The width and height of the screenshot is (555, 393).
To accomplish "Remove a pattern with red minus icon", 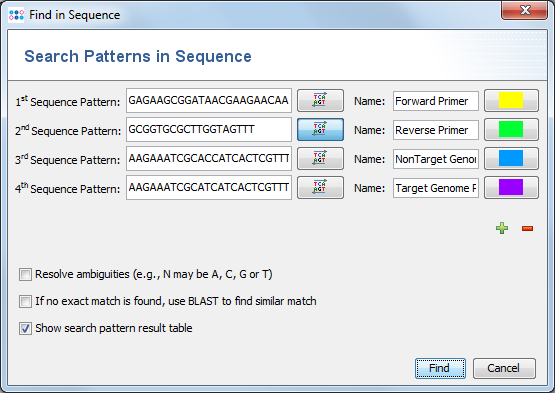I will pos(527,228).
